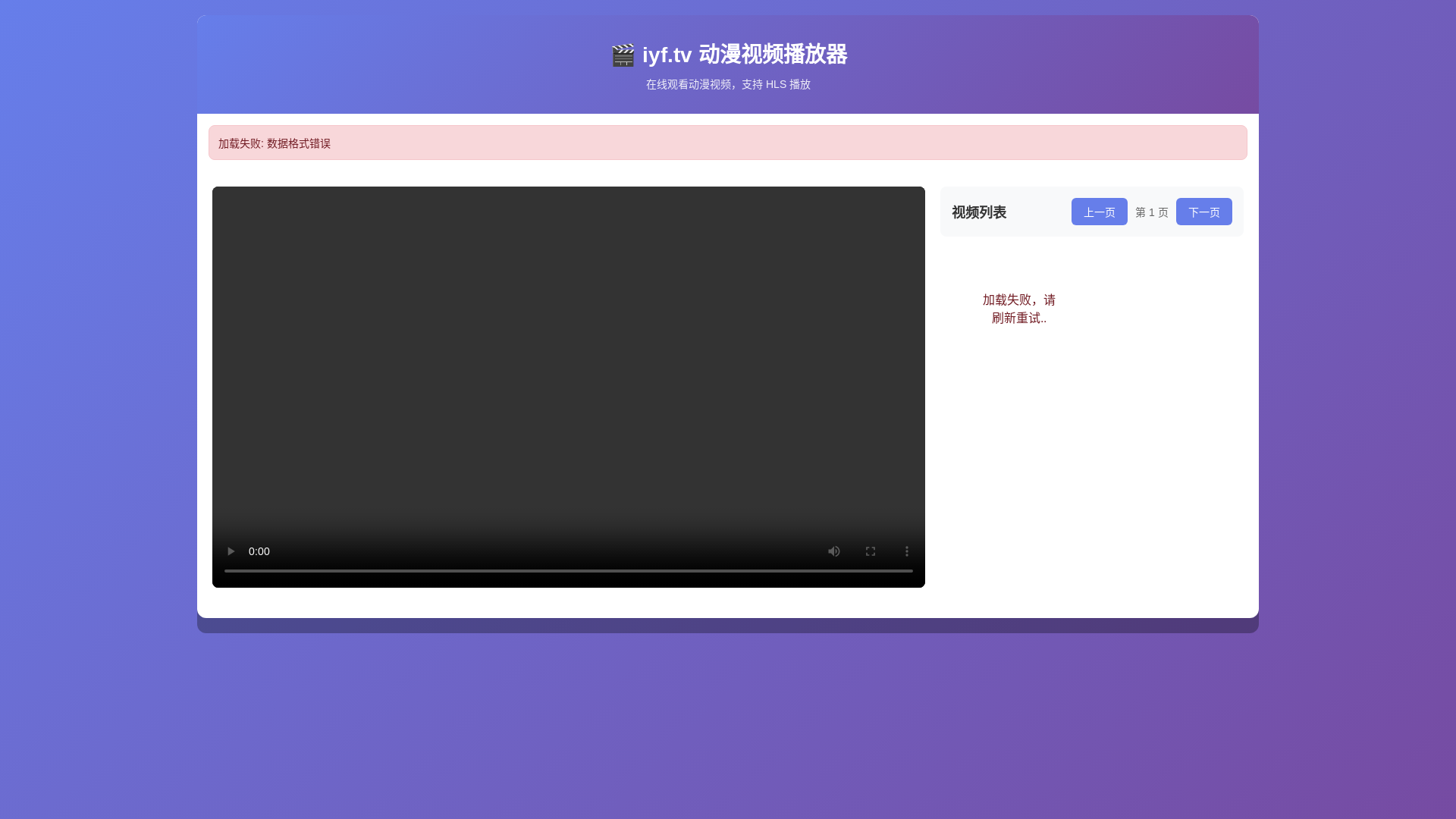
Task: Play the video with the play icon
Action: coord(231,551)
